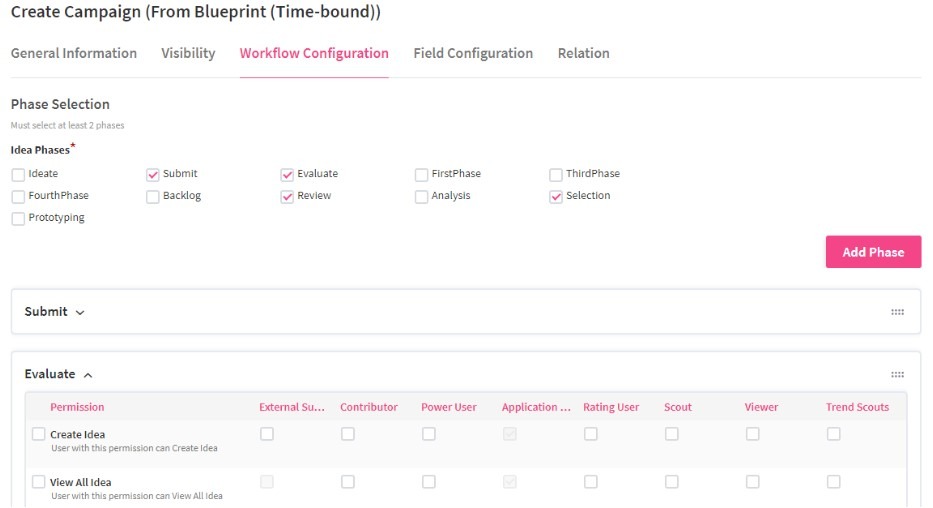933x508 pixels.
Task: Tick the Prototyping phase checkbox
Action: 18,219
